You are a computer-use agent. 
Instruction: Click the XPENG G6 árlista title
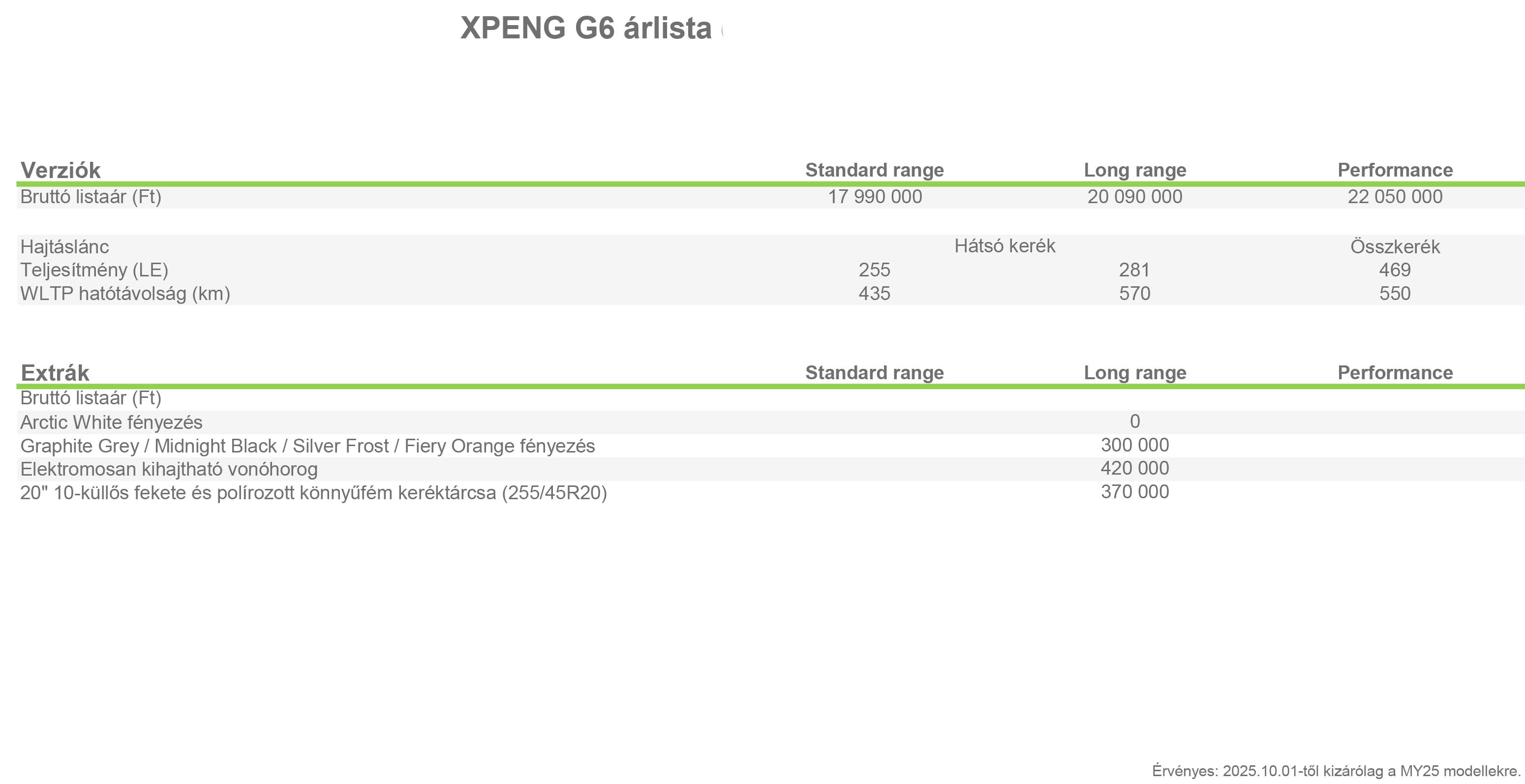[x=586, y=29]
